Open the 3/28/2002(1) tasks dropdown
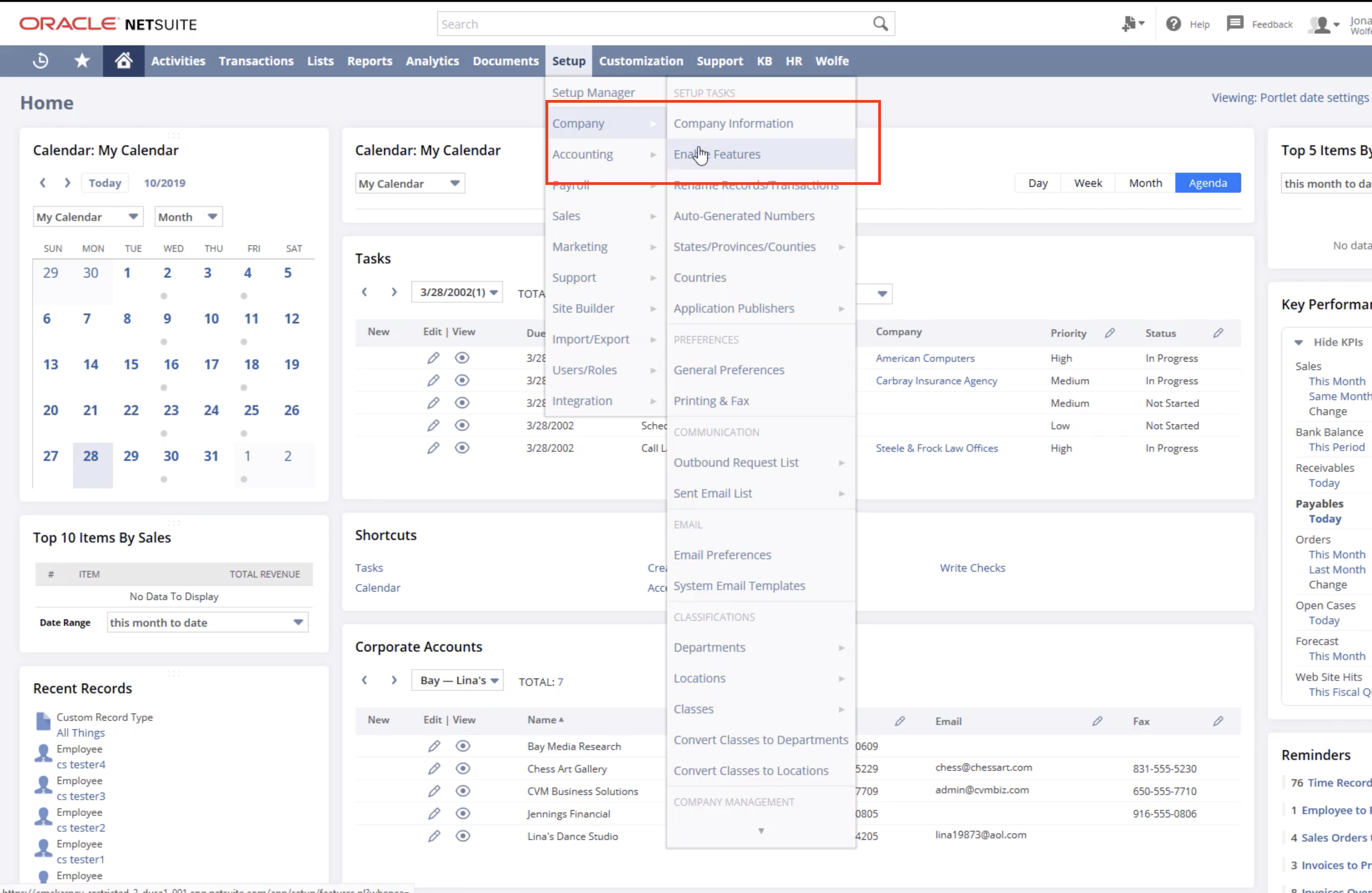The width and height of the screenshot is (1372, 893). (x=457, y=292)
